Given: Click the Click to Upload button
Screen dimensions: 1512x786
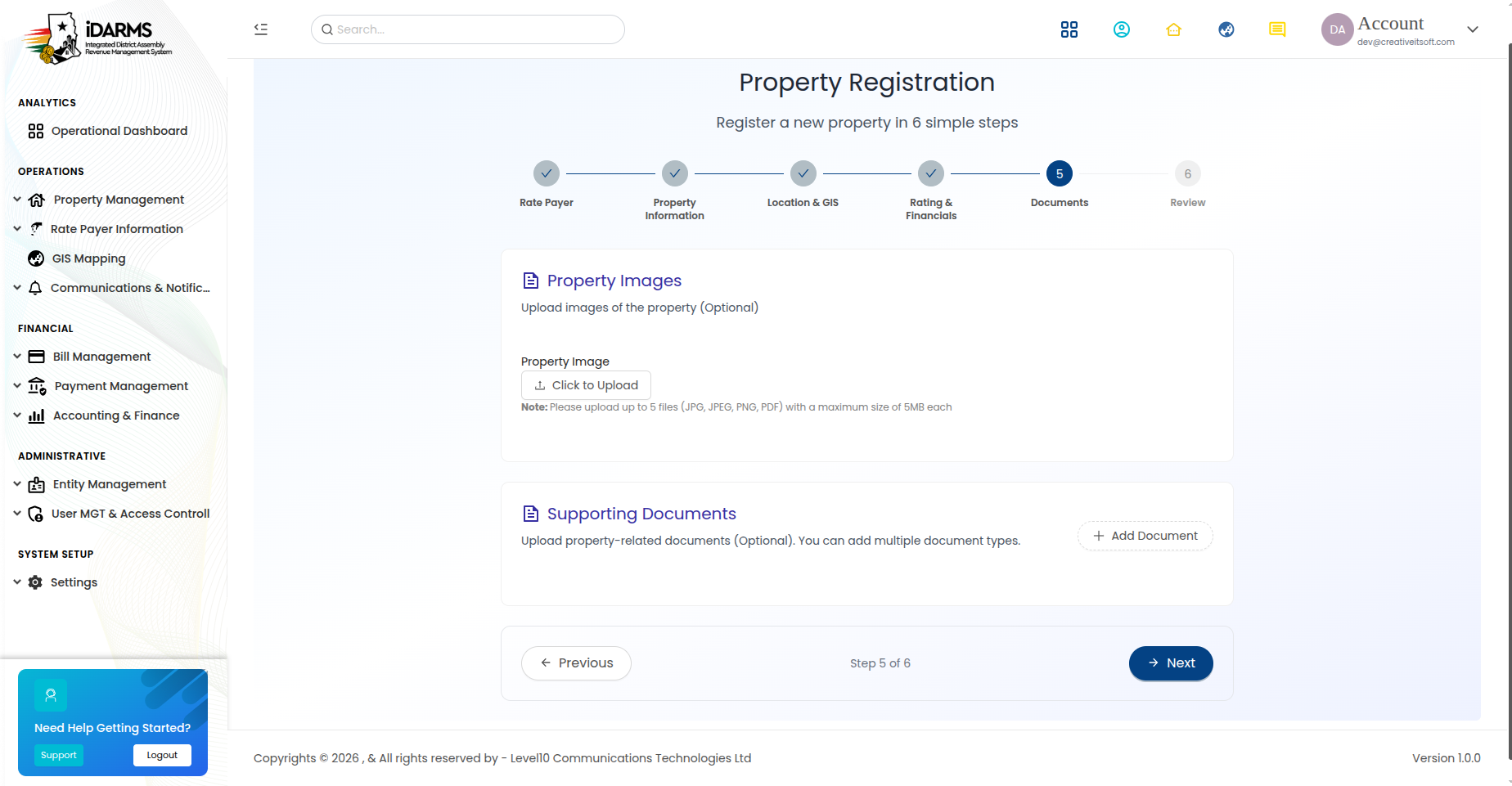Looking at the screenshot, I should point(586,385).
